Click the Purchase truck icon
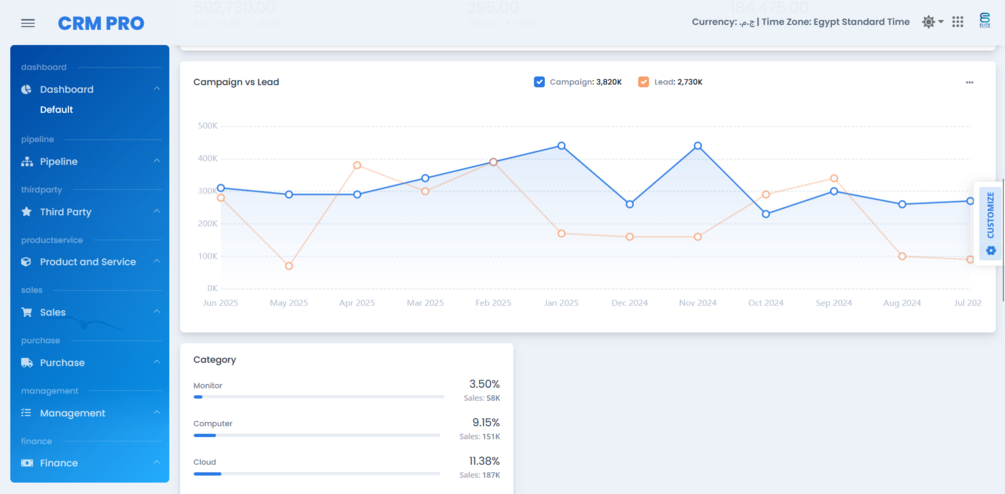 click(x=27, y=363)
